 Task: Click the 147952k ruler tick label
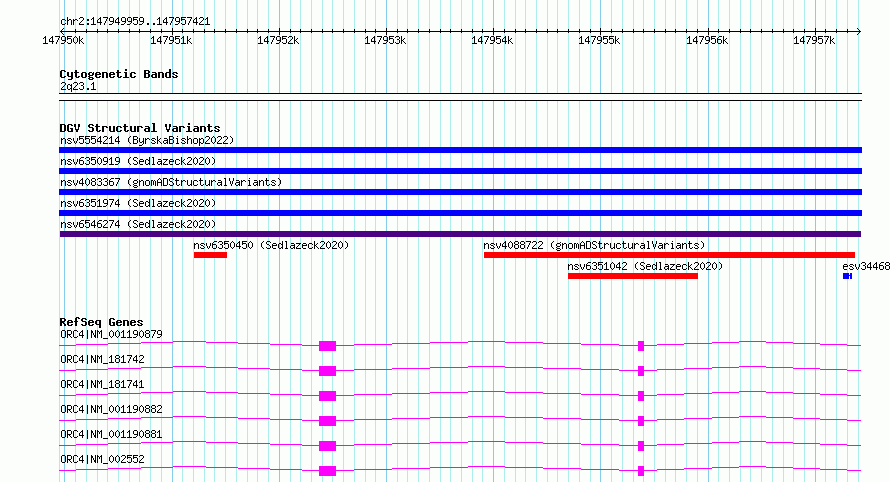(x=278, y=41)
